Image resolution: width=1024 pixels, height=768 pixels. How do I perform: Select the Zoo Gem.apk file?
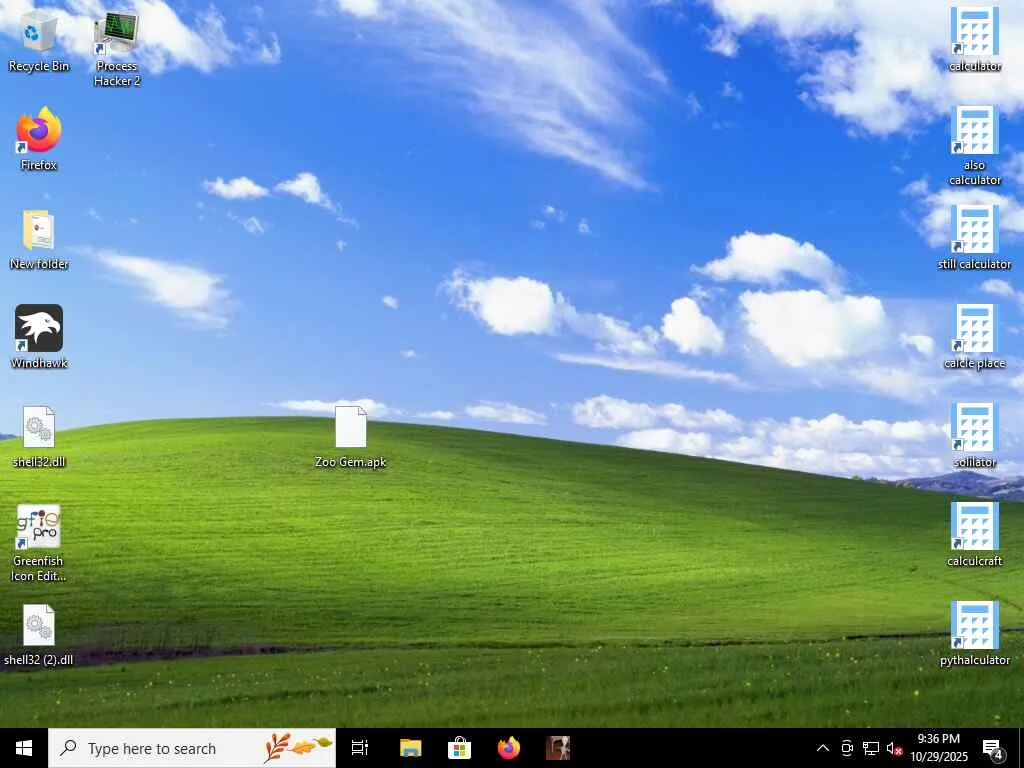pos(351,436)
